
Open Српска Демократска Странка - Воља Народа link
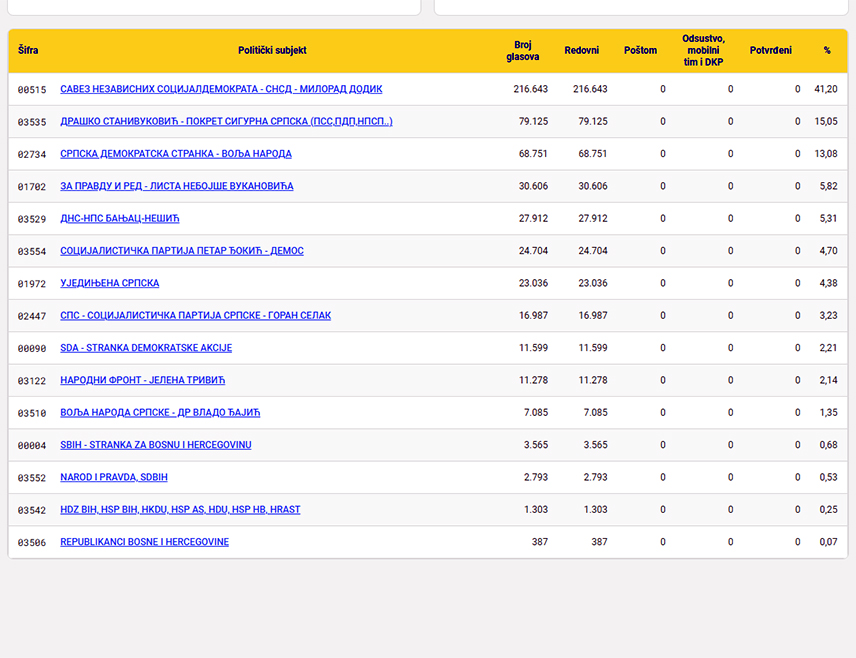176,153
